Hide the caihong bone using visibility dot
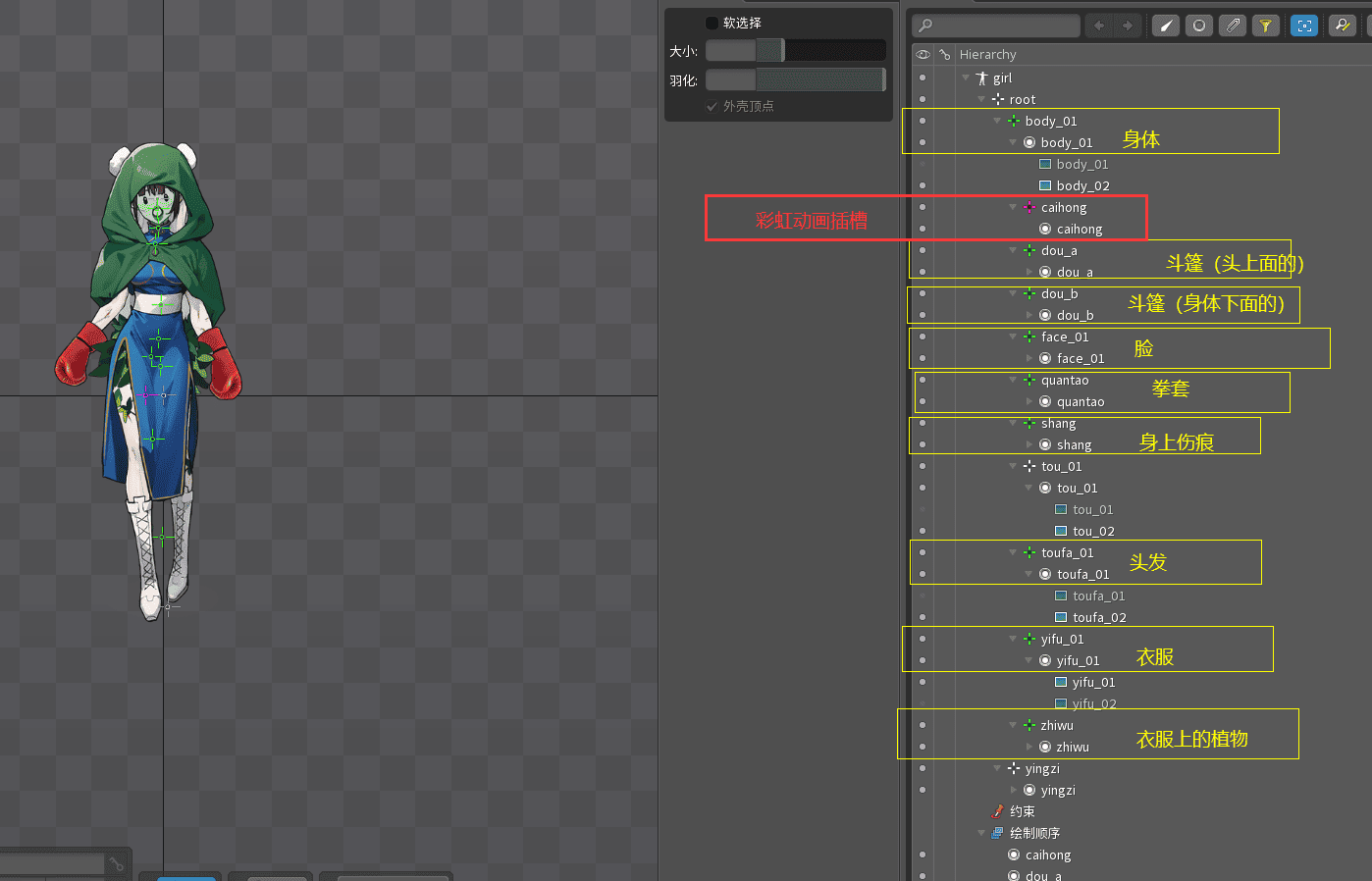Screen dimensions: 1372x881 [923, 207]
